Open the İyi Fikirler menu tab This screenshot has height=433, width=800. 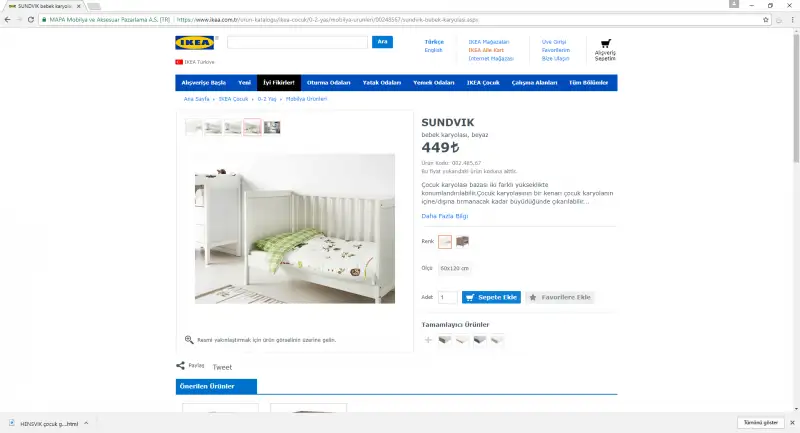279,83
